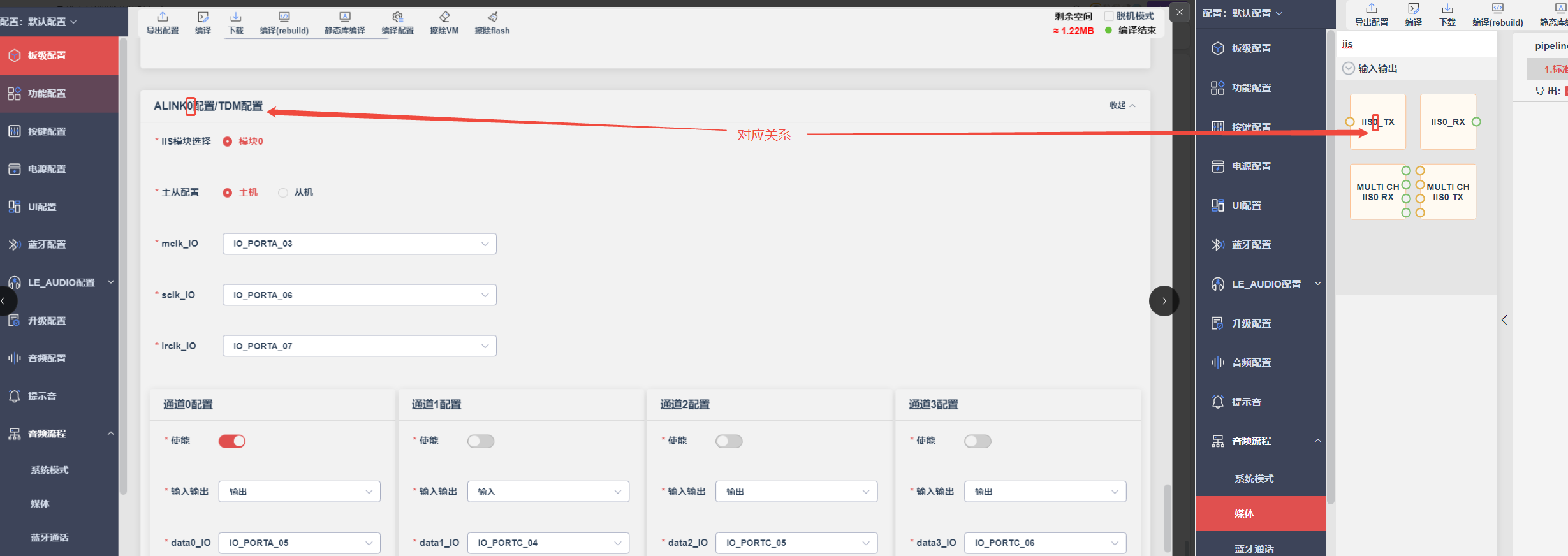Click 导出配置 icon in ALINK0 config window
Screen dimensions: 1568x556
(x=163, y=17)
